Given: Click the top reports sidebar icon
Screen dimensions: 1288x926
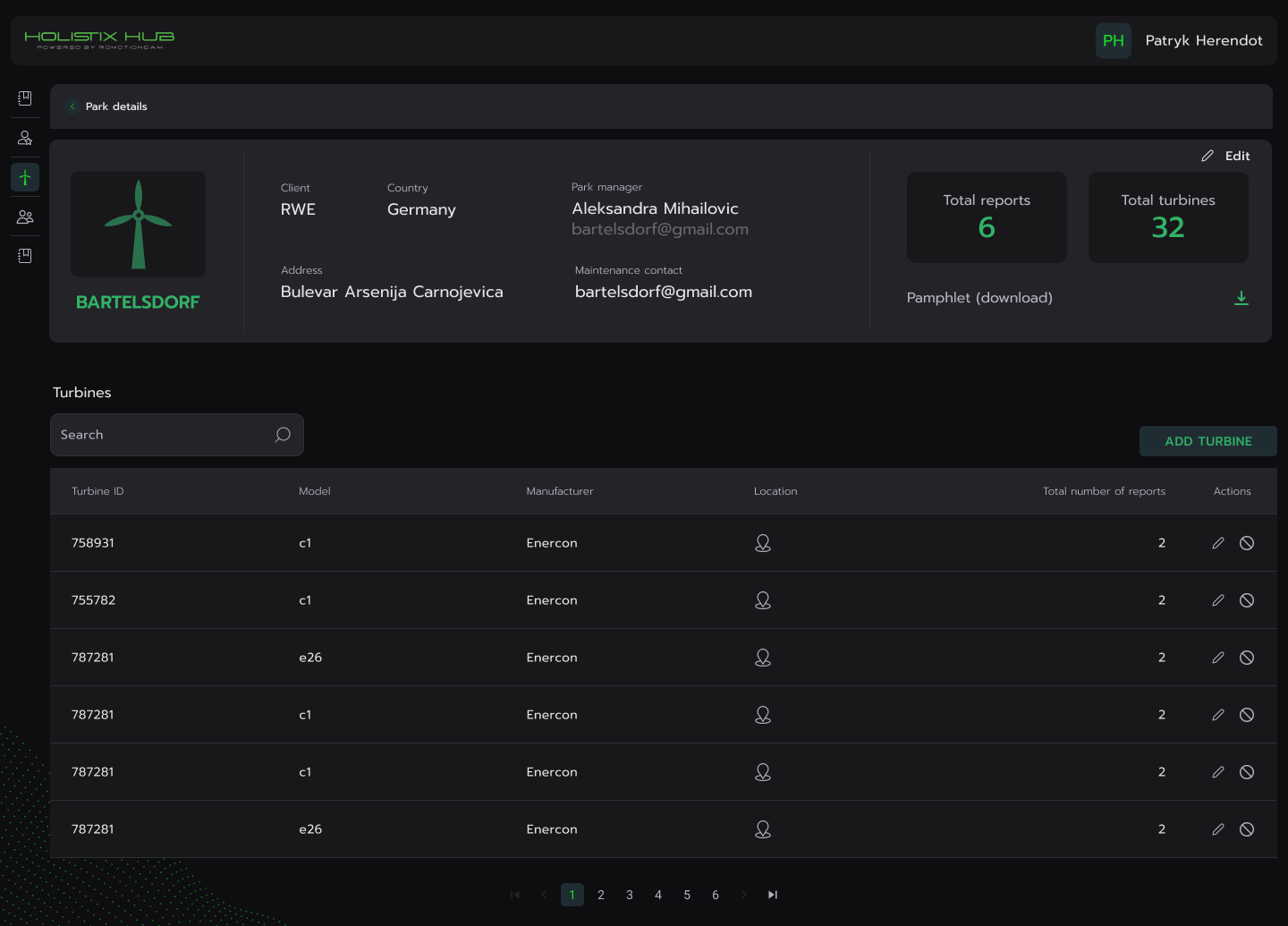Looking at the screenshot, I should tap(25, 98).
